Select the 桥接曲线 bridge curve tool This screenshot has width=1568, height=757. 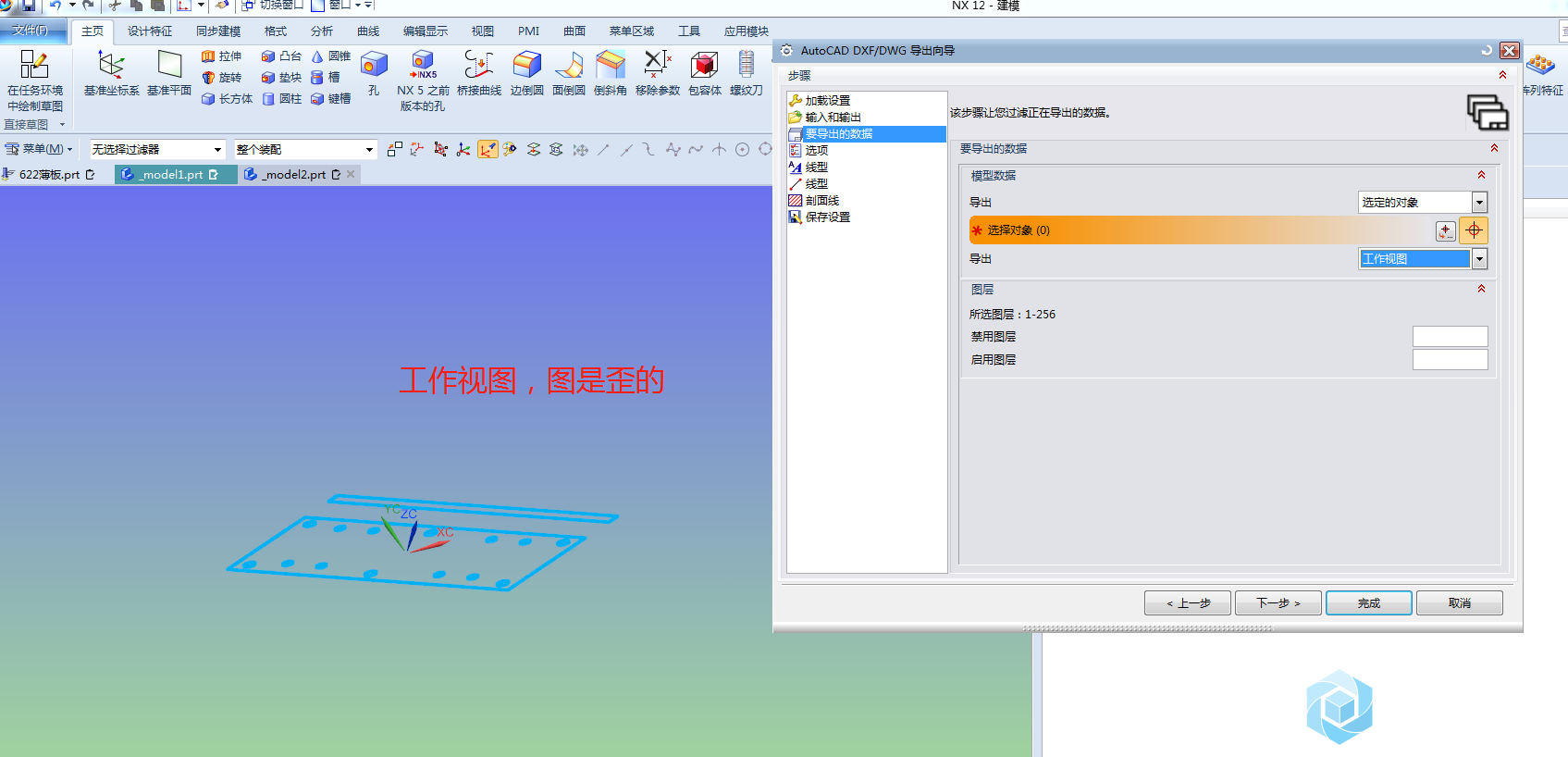click(479, 74)
